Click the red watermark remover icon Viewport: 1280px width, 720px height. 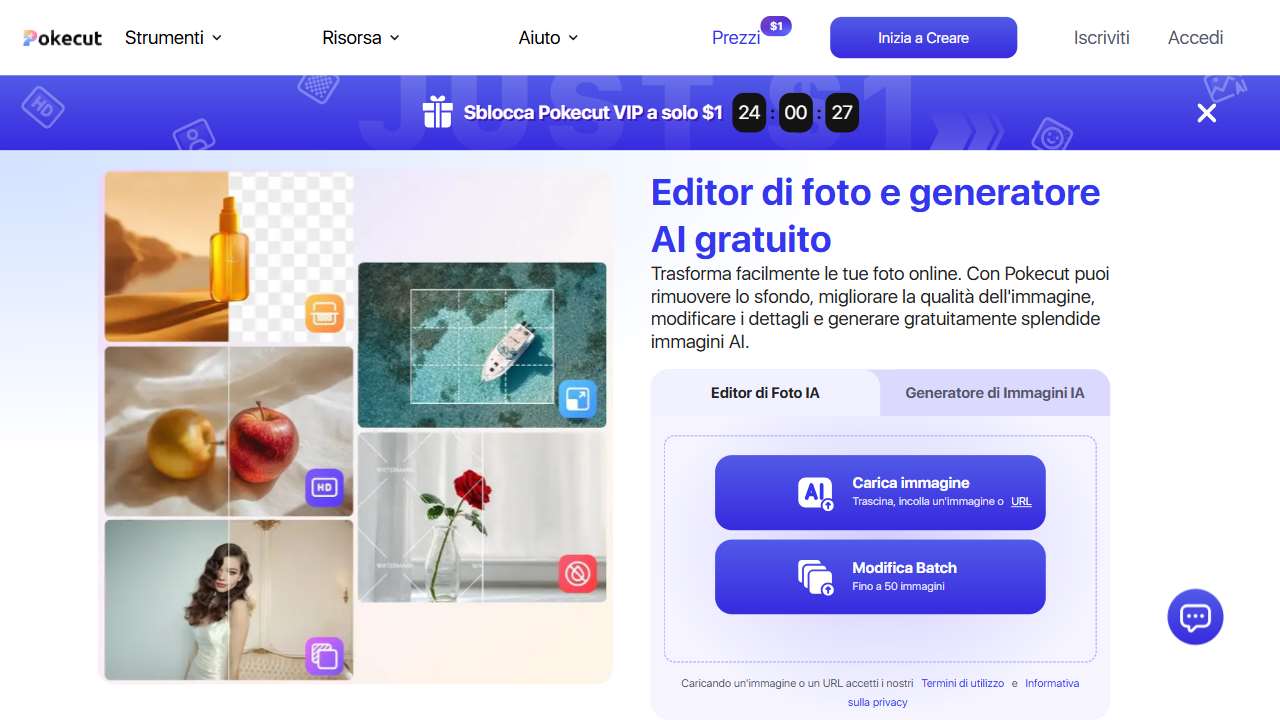click(577, 574)
